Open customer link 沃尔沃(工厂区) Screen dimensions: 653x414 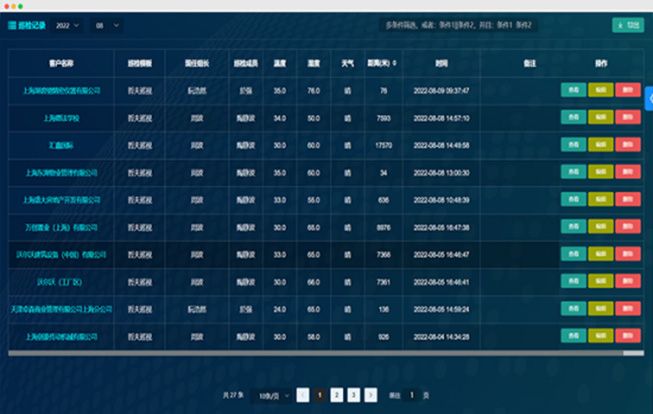coord(61,282)
